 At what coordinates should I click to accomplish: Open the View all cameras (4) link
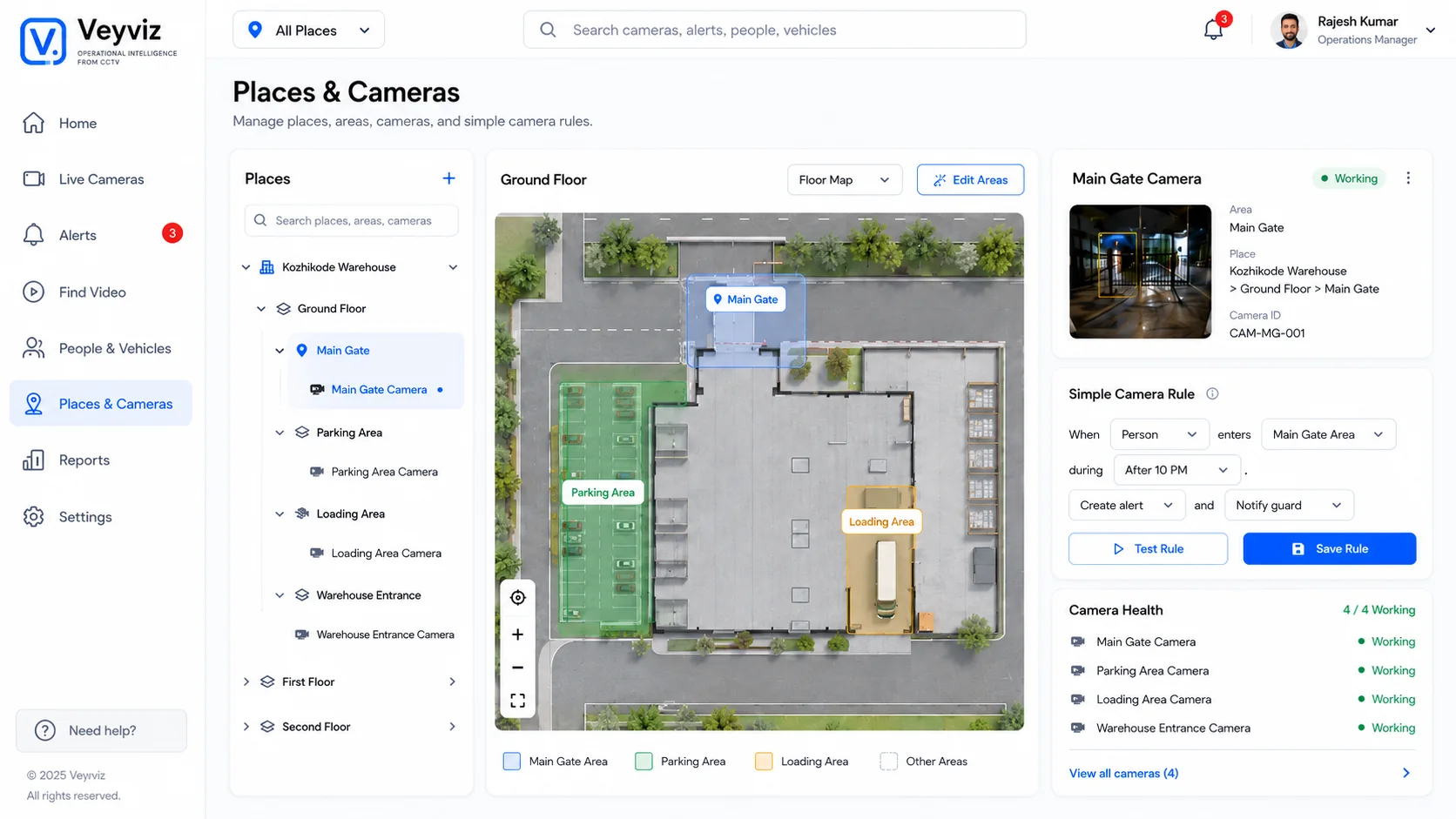(1123, 773)
